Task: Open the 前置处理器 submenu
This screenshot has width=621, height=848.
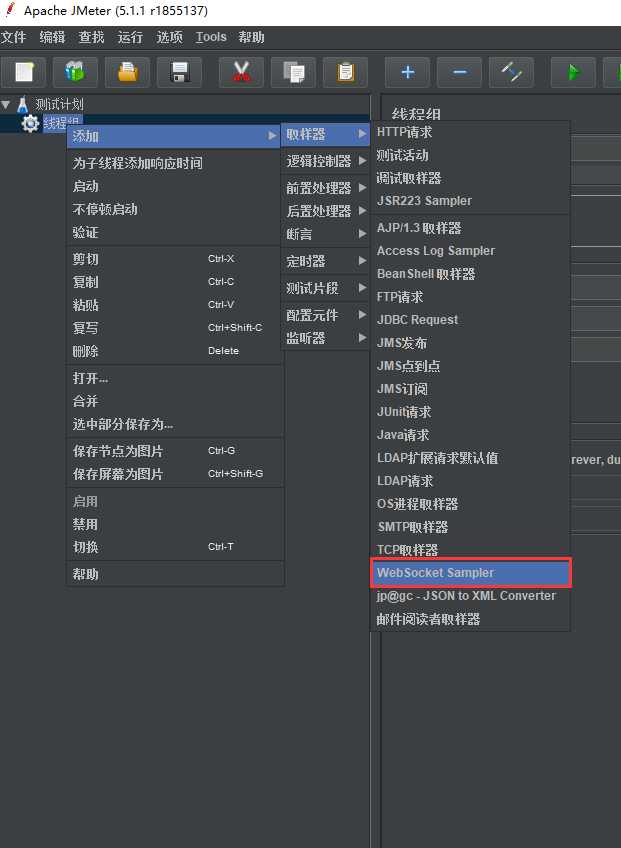Action: [x=326, y=188]
